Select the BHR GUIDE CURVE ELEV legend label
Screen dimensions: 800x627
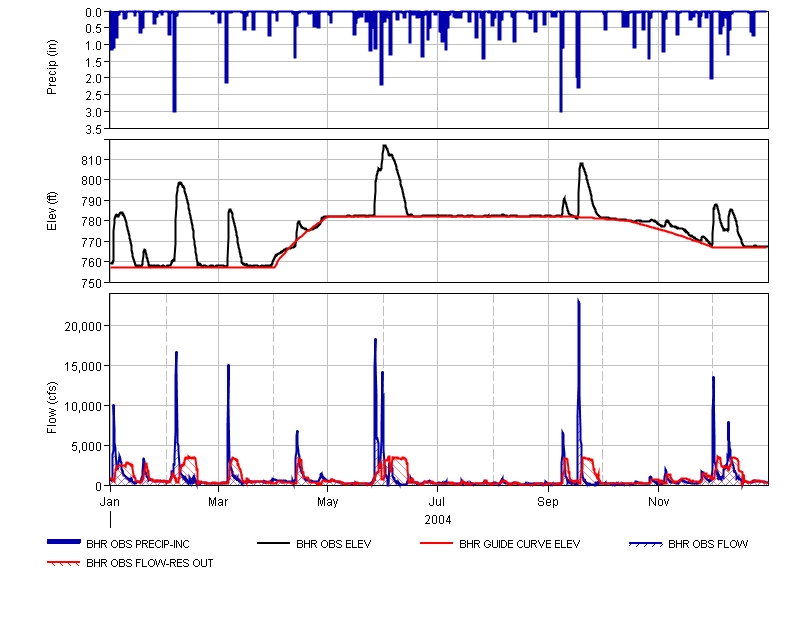[519, 544]
